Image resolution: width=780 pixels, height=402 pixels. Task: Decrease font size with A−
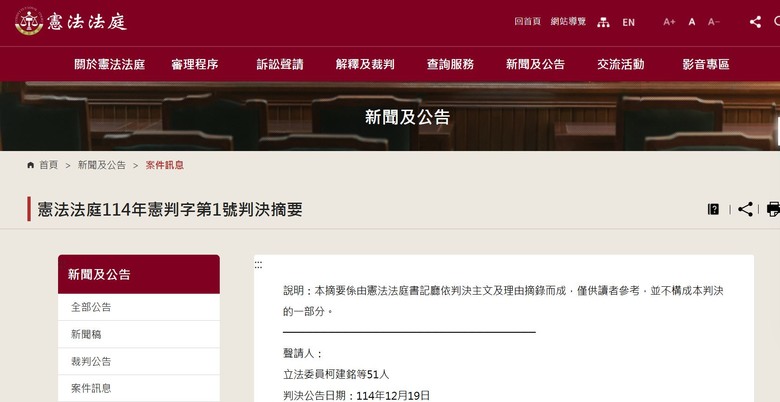[714, 22]
